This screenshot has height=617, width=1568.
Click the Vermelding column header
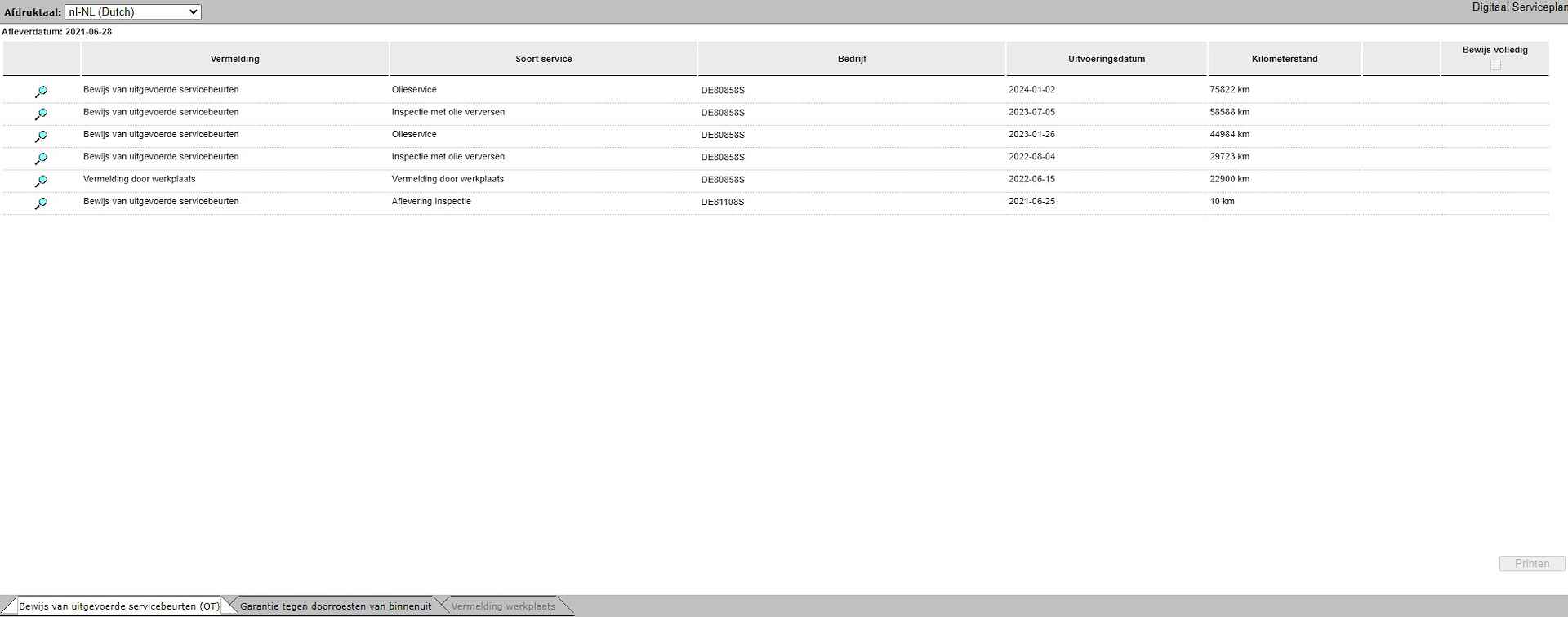click(x=235, y=59)
